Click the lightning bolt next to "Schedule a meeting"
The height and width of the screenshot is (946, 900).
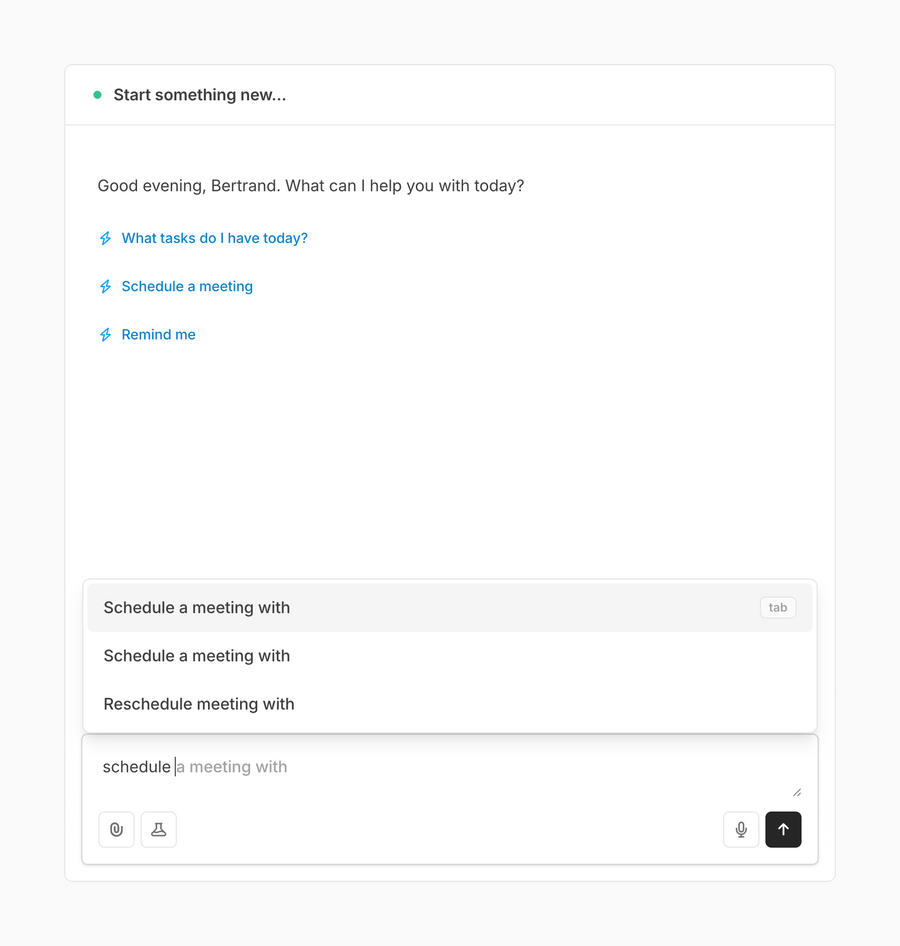[x=105, y=286]
